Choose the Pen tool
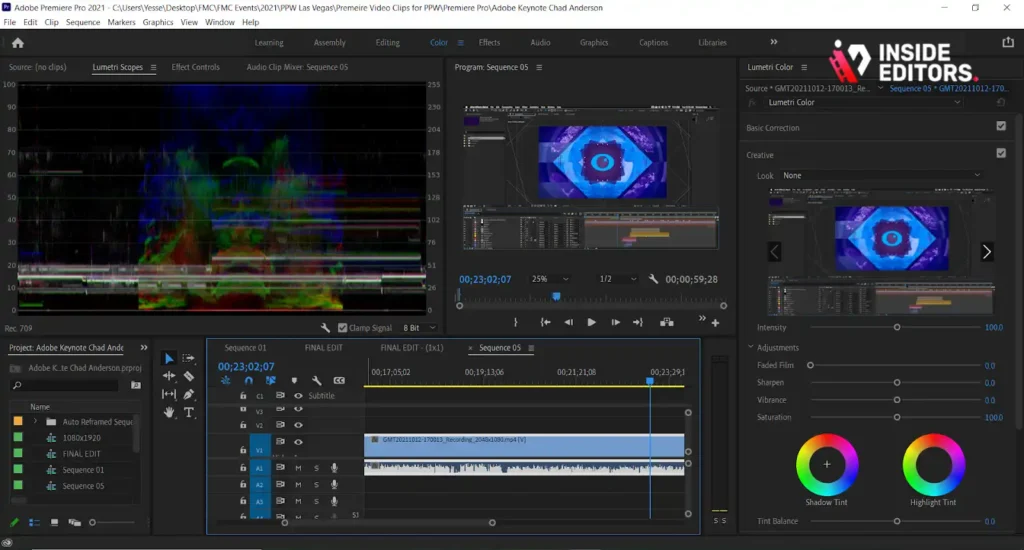The width and height of the screenshot is (1024, 550). point(189,394)
